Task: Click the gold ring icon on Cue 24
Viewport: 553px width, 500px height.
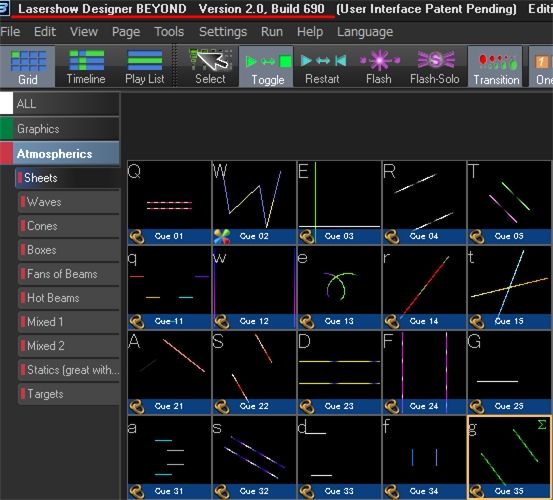Action: tap(392, 407)
